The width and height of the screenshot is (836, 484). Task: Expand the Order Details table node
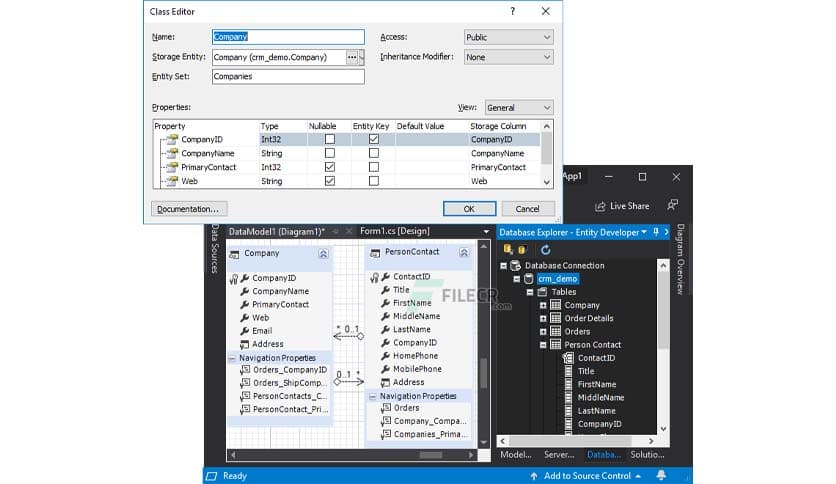point(543,318)
